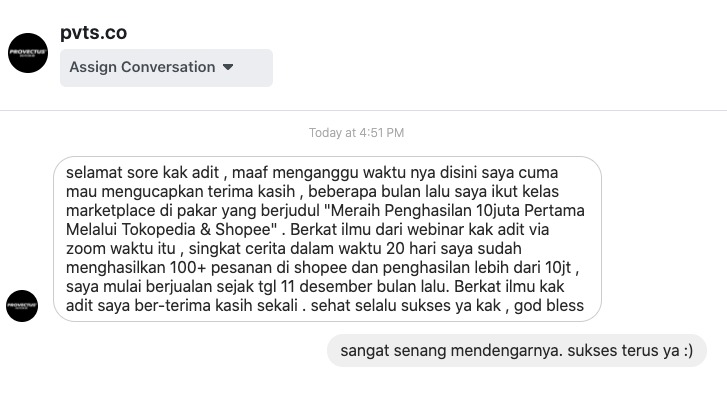
Task: Click the small sender avatar beside message
Action: [22, 306]
